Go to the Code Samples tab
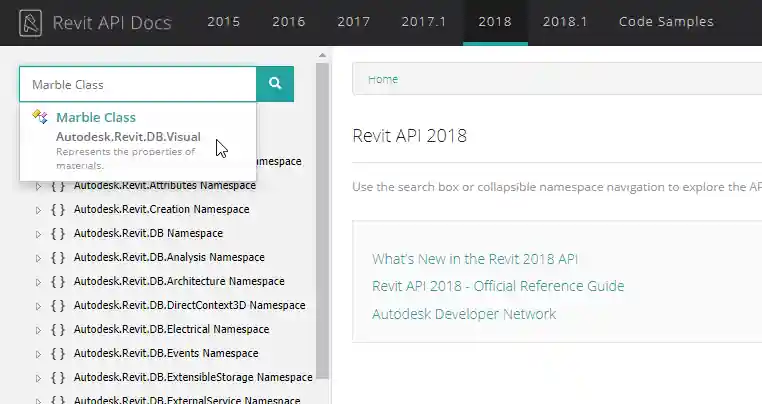762x404 pixels. [x=666, y=22]
